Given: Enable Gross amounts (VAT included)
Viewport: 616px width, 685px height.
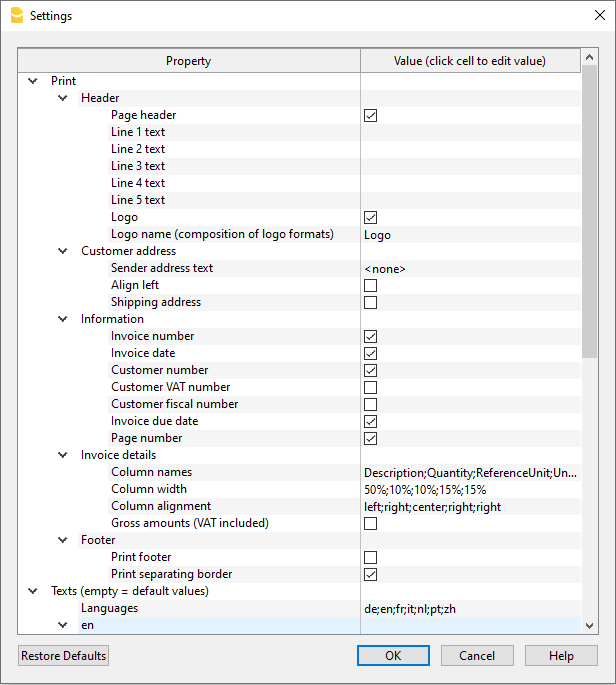Looking at the screenshot, I should pyautogui.click(x=371, y=523).
